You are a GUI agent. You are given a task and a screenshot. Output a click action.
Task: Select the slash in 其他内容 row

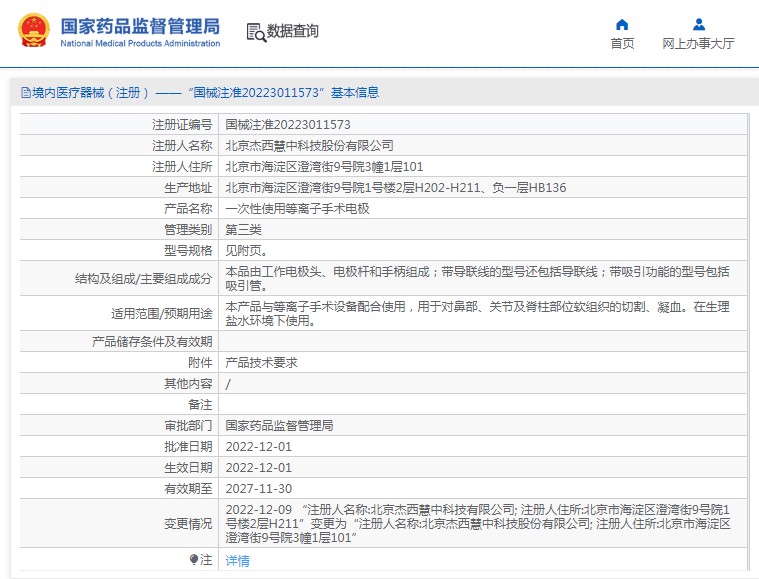point(228,384)
